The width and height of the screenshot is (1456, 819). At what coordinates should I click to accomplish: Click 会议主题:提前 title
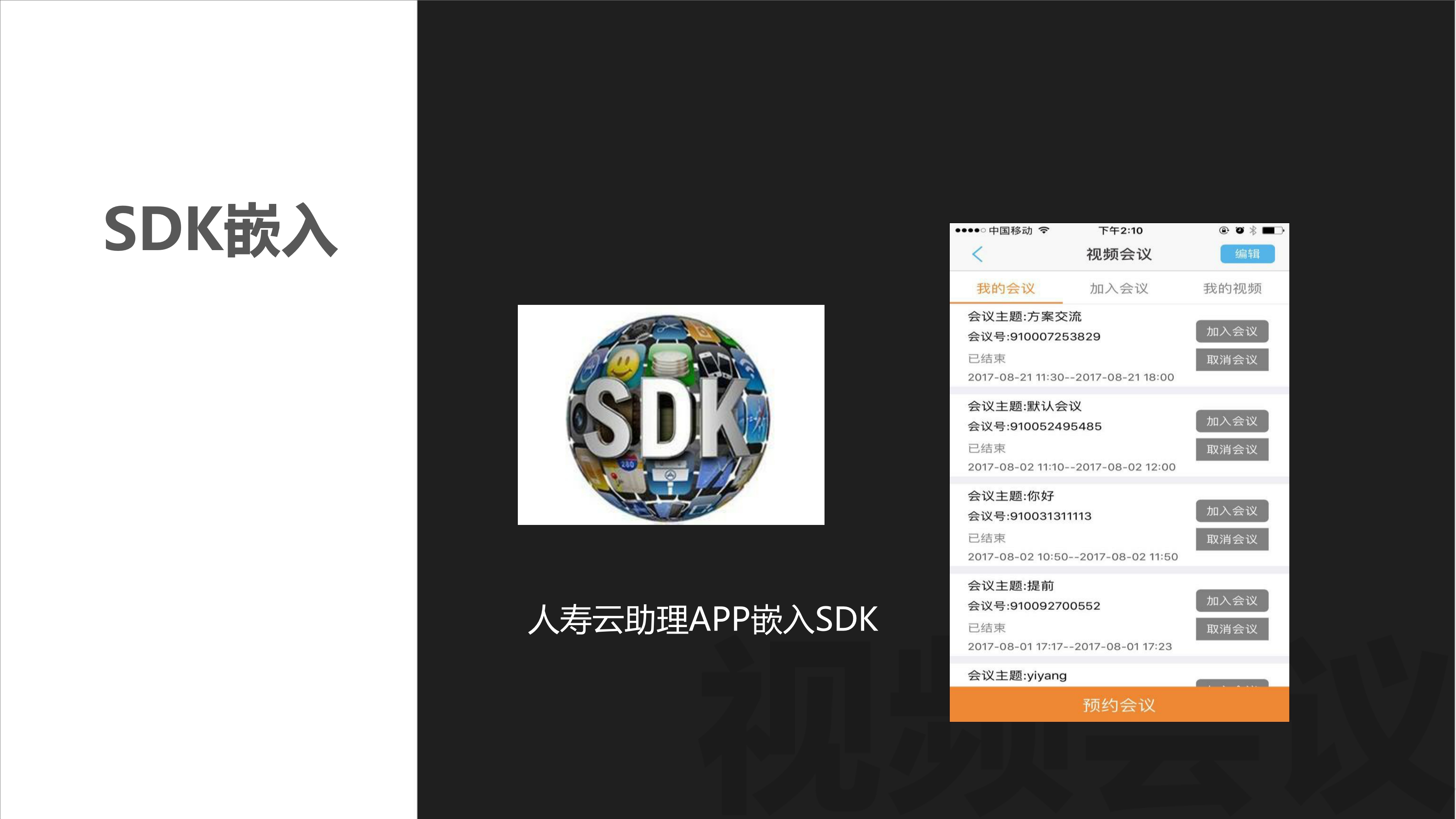click(x=1011, y=586)
